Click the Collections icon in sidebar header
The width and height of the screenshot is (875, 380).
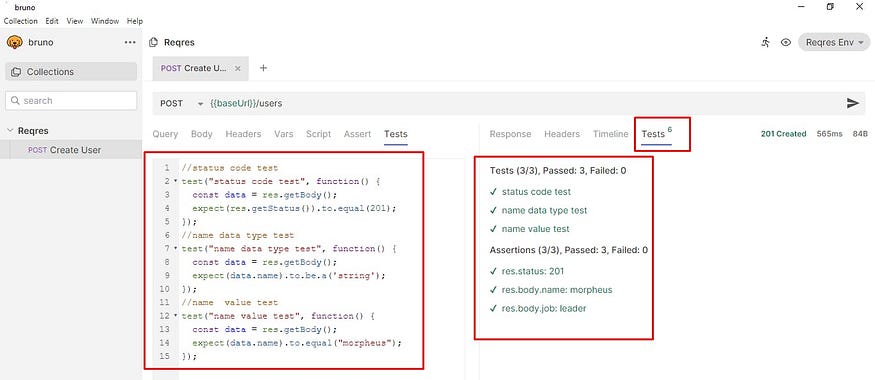click(x=16, y=72)
